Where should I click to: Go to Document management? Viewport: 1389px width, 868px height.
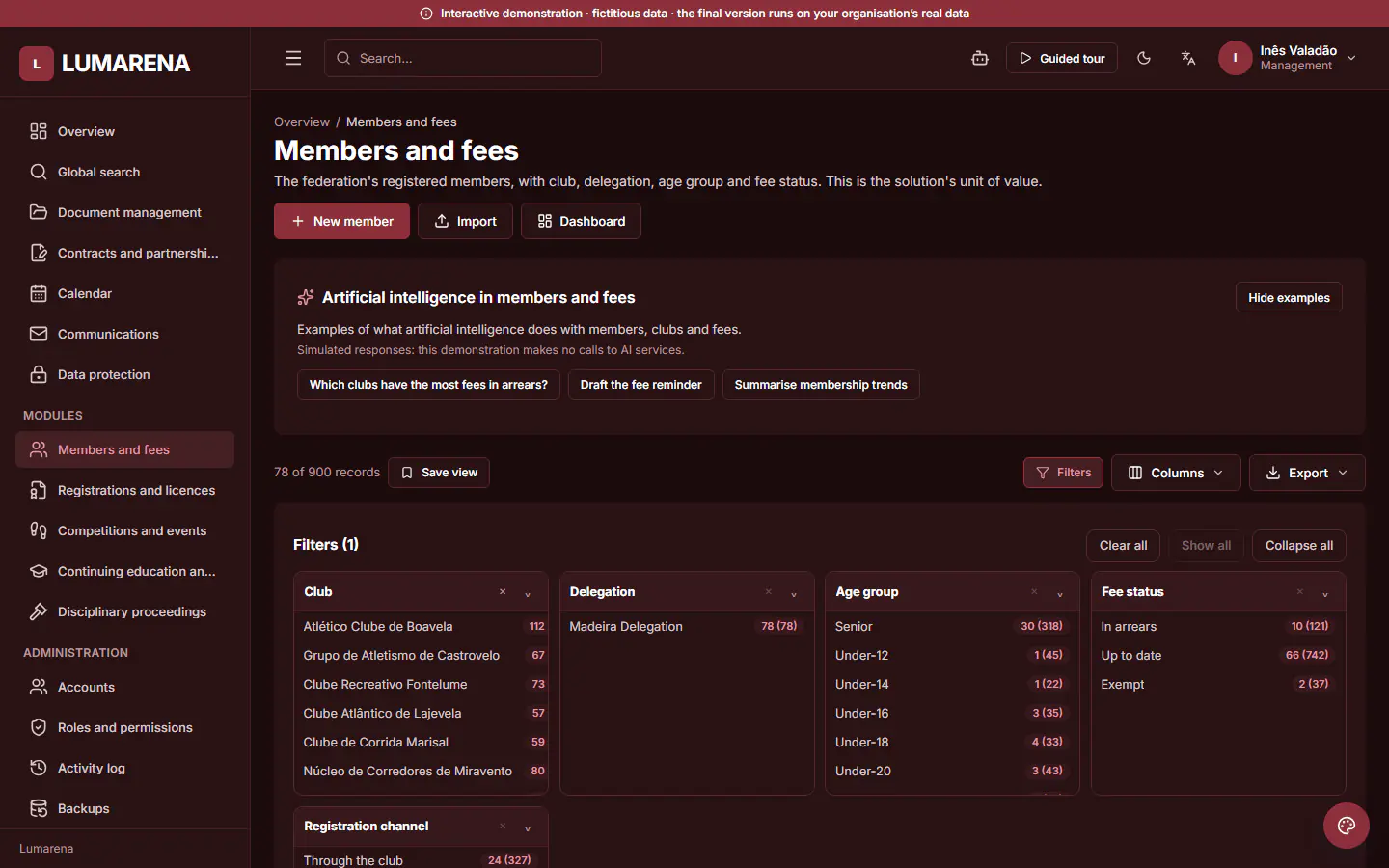124,212
